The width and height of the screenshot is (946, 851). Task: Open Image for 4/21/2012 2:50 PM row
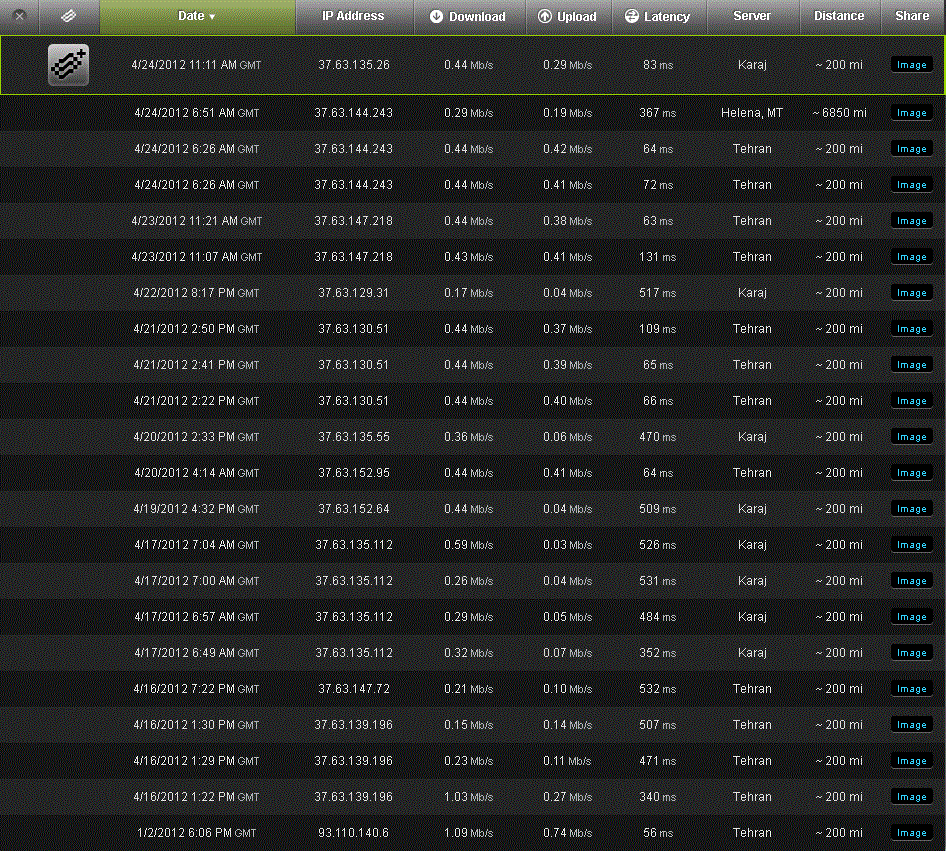pos(912,329)
